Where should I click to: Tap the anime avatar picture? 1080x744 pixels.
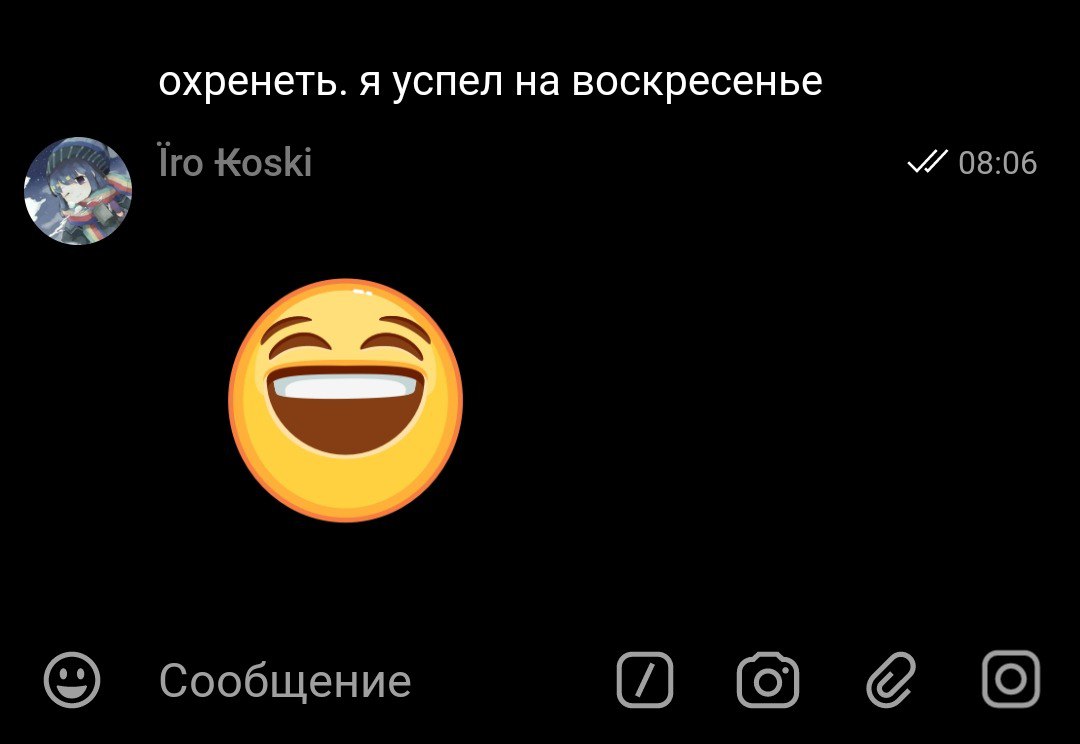coord(78,191)
